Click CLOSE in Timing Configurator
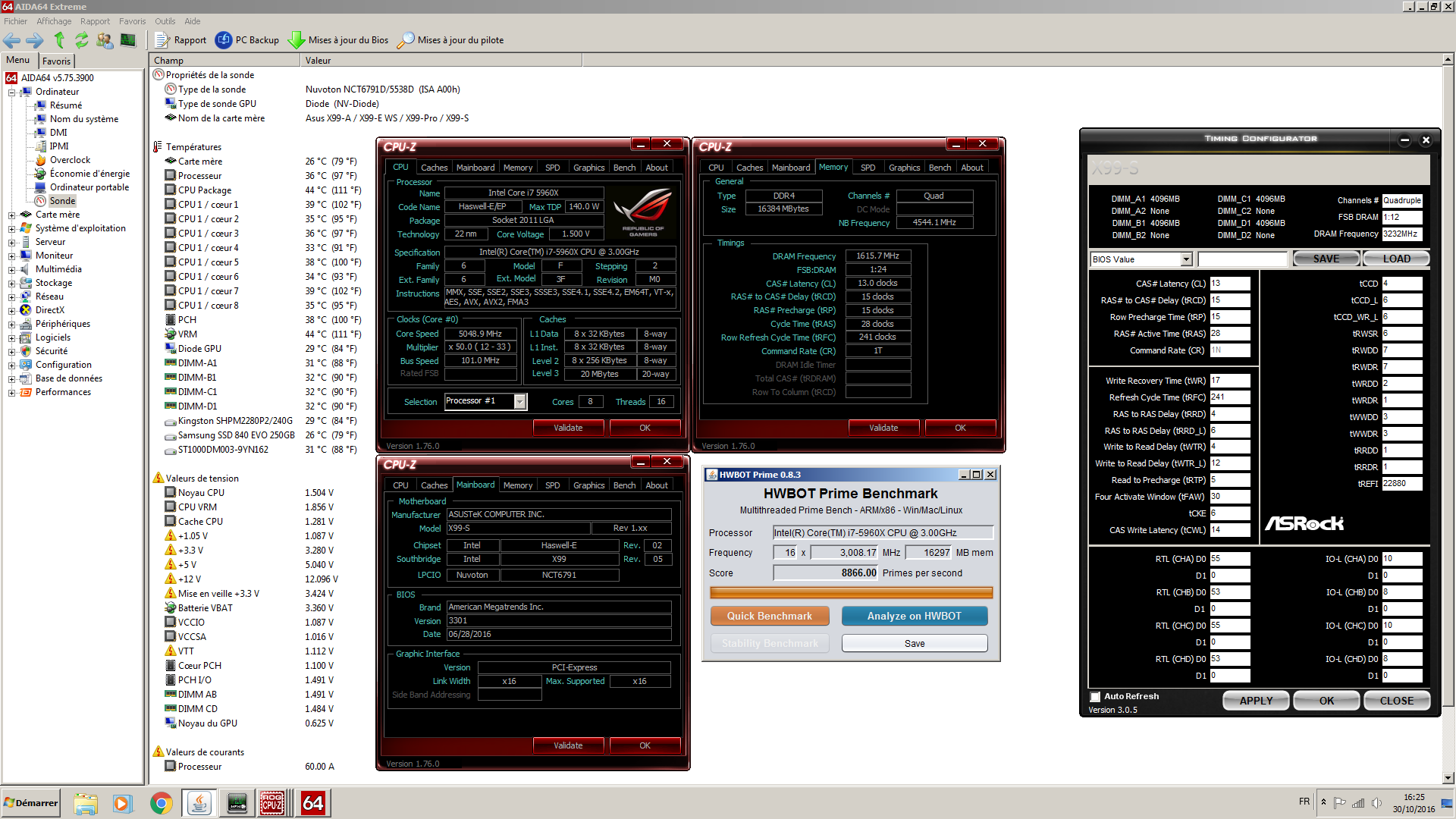The image size is (1456, 819). click(x=1396, y=701)
